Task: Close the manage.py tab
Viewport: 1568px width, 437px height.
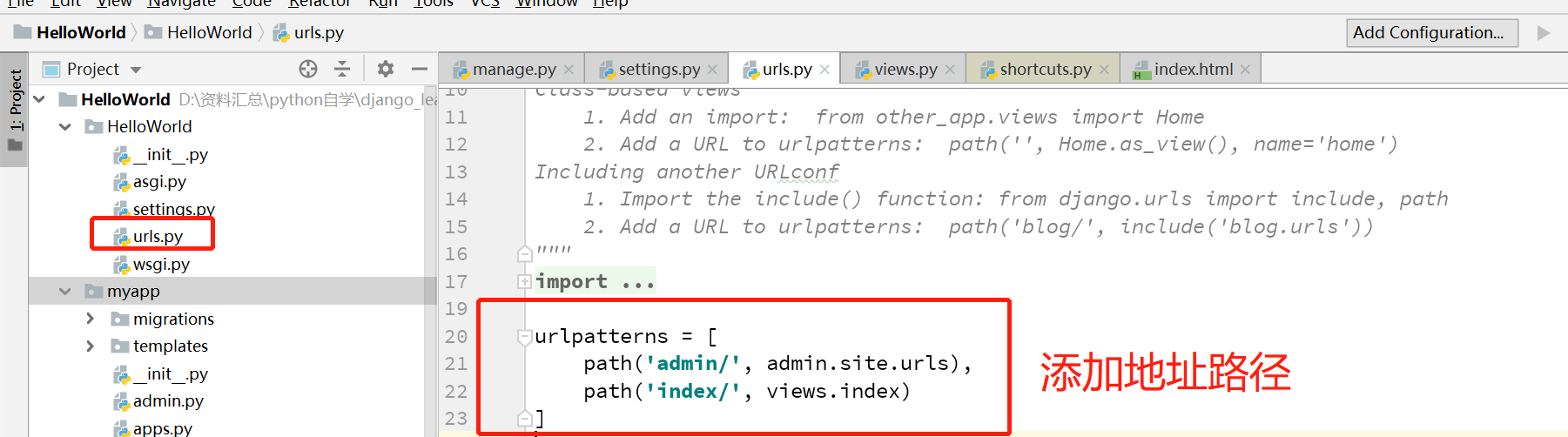Action: (569, 70)
